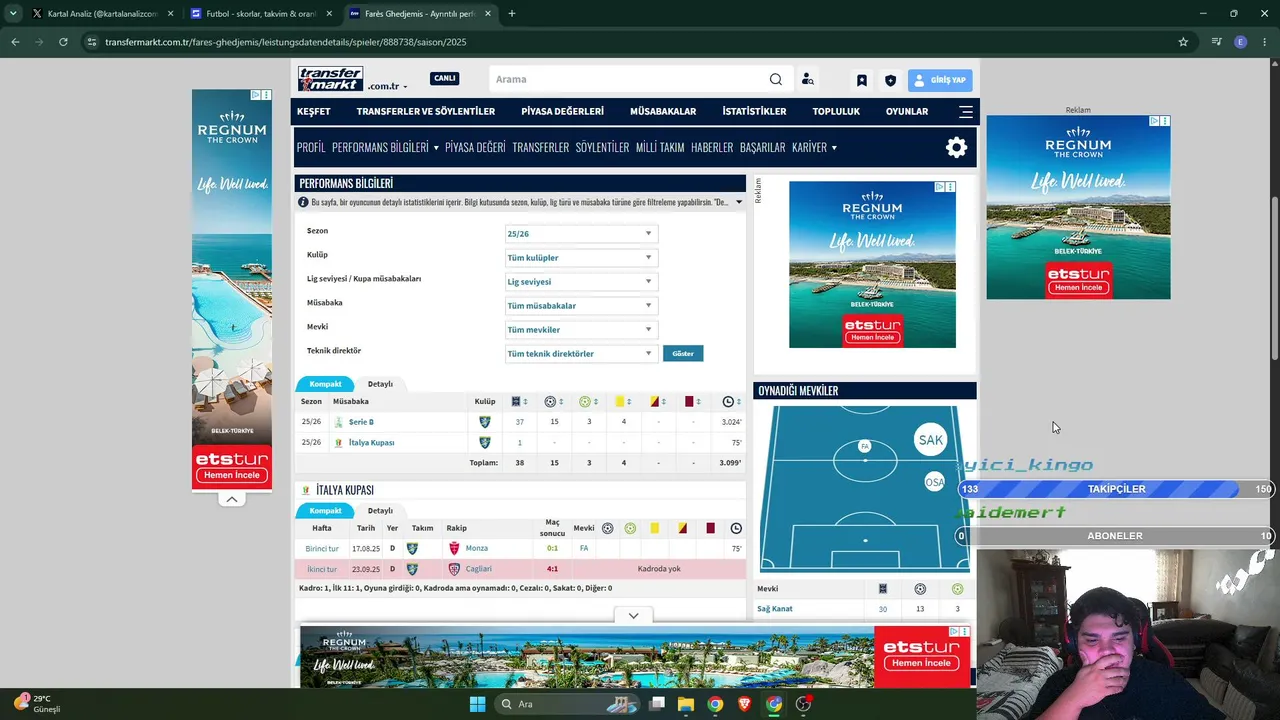The image size is (1280, 720).
Task: Click the Serie B league logo
Action: [338, 422]
